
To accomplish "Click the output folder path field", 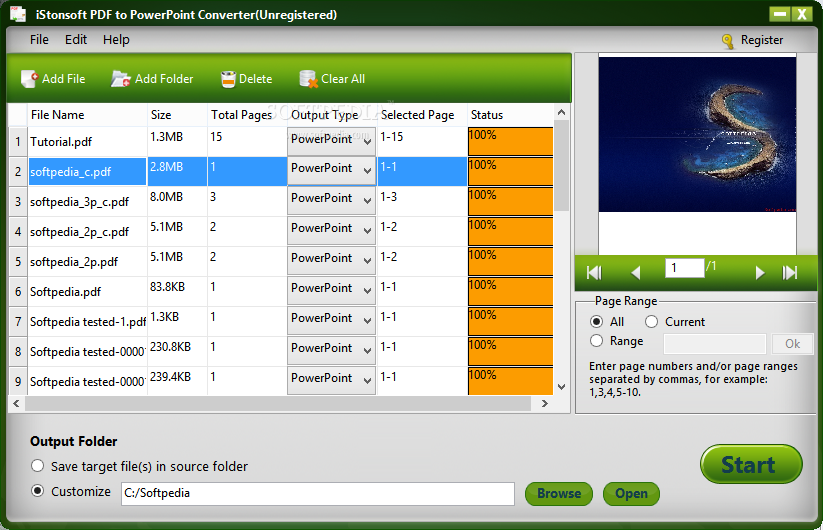I will pos(318,494).
